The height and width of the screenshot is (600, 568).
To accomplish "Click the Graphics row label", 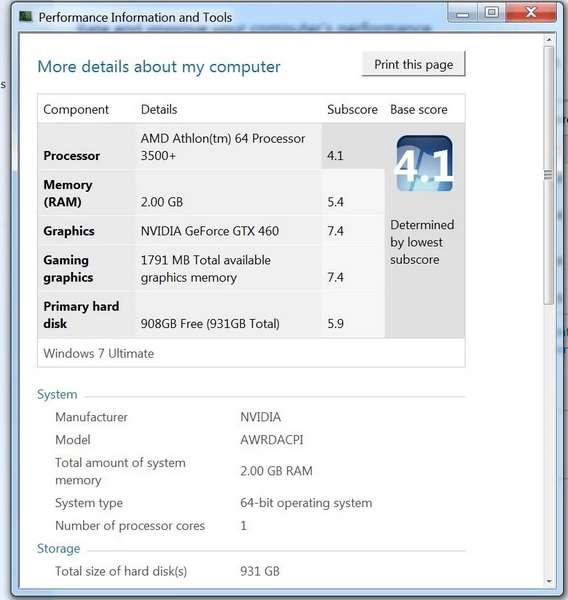I will coord(69,231).
